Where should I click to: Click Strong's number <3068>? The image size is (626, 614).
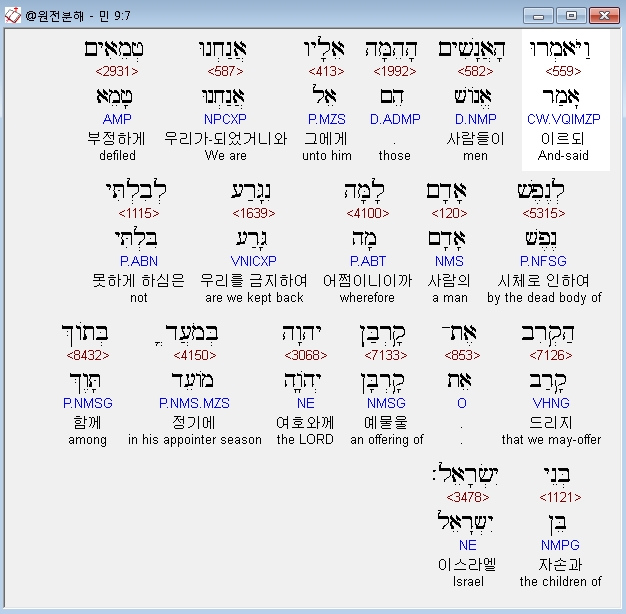(x=306, y=355)
